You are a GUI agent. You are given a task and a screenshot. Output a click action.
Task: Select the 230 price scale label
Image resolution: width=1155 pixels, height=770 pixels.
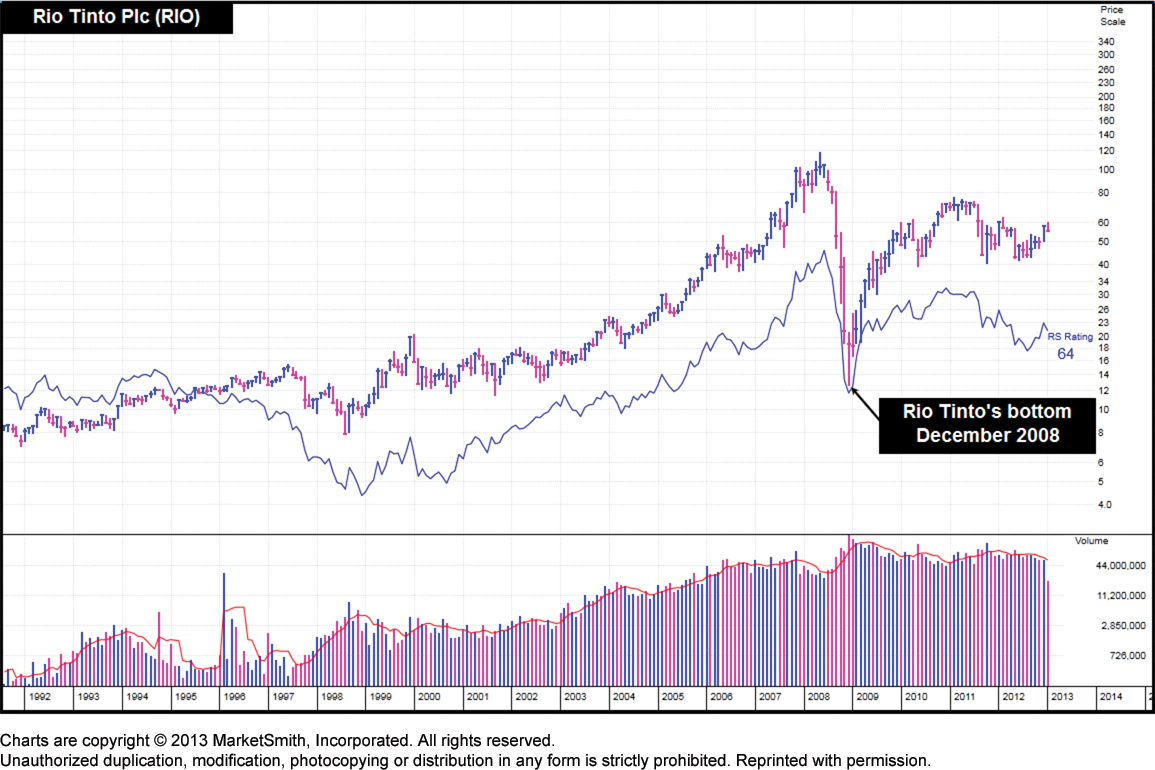coord(1106,83)
